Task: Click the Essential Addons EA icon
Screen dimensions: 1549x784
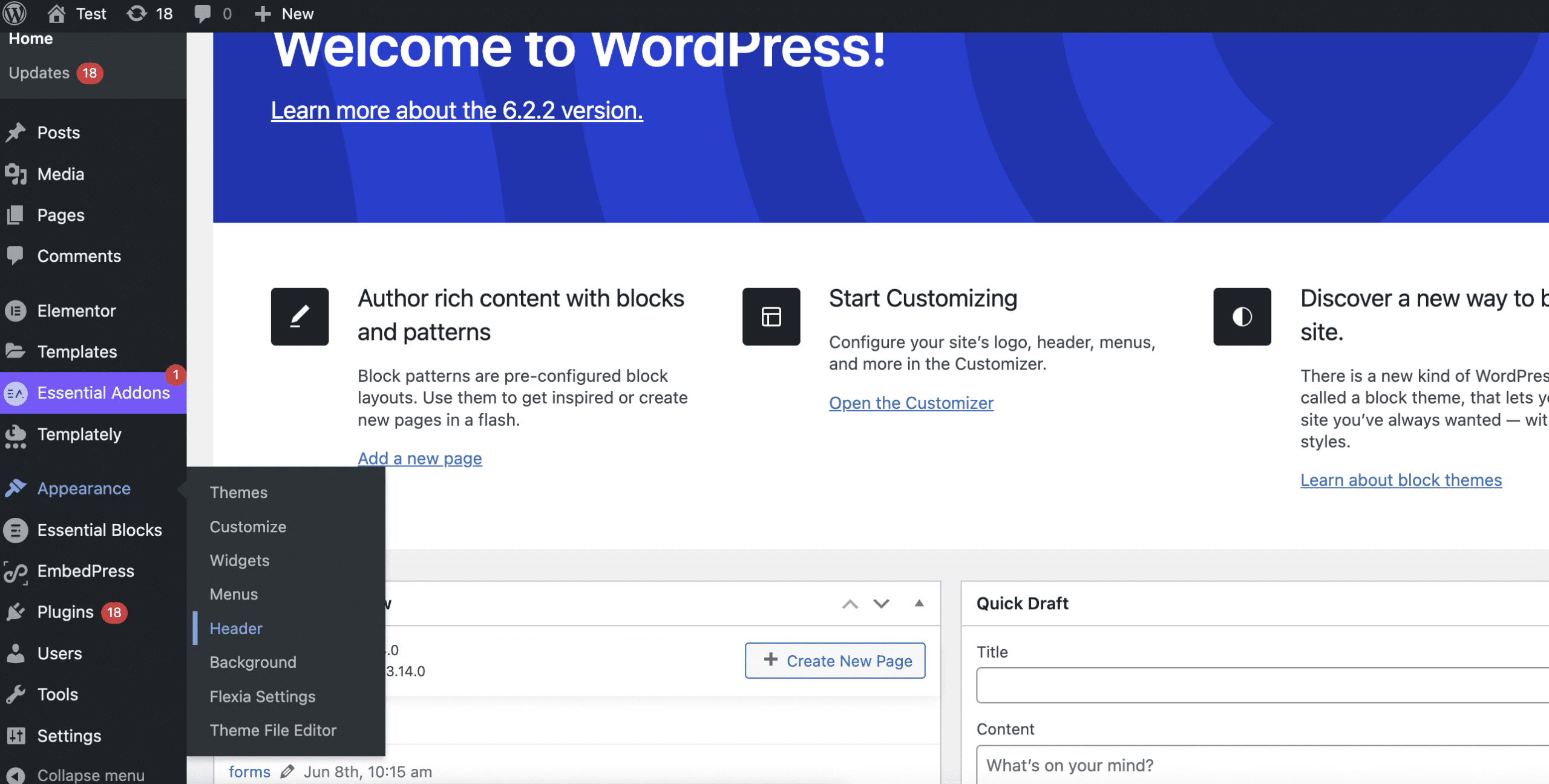Action: pos(16,393)
